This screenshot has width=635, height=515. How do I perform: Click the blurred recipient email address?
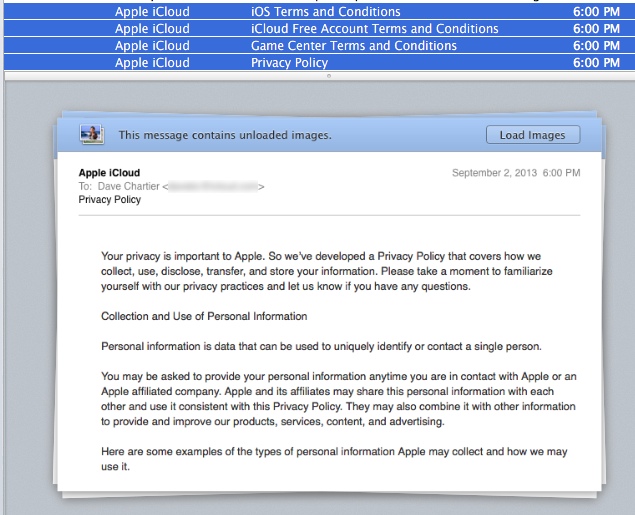pyautogui.click(x=213, y=187)
